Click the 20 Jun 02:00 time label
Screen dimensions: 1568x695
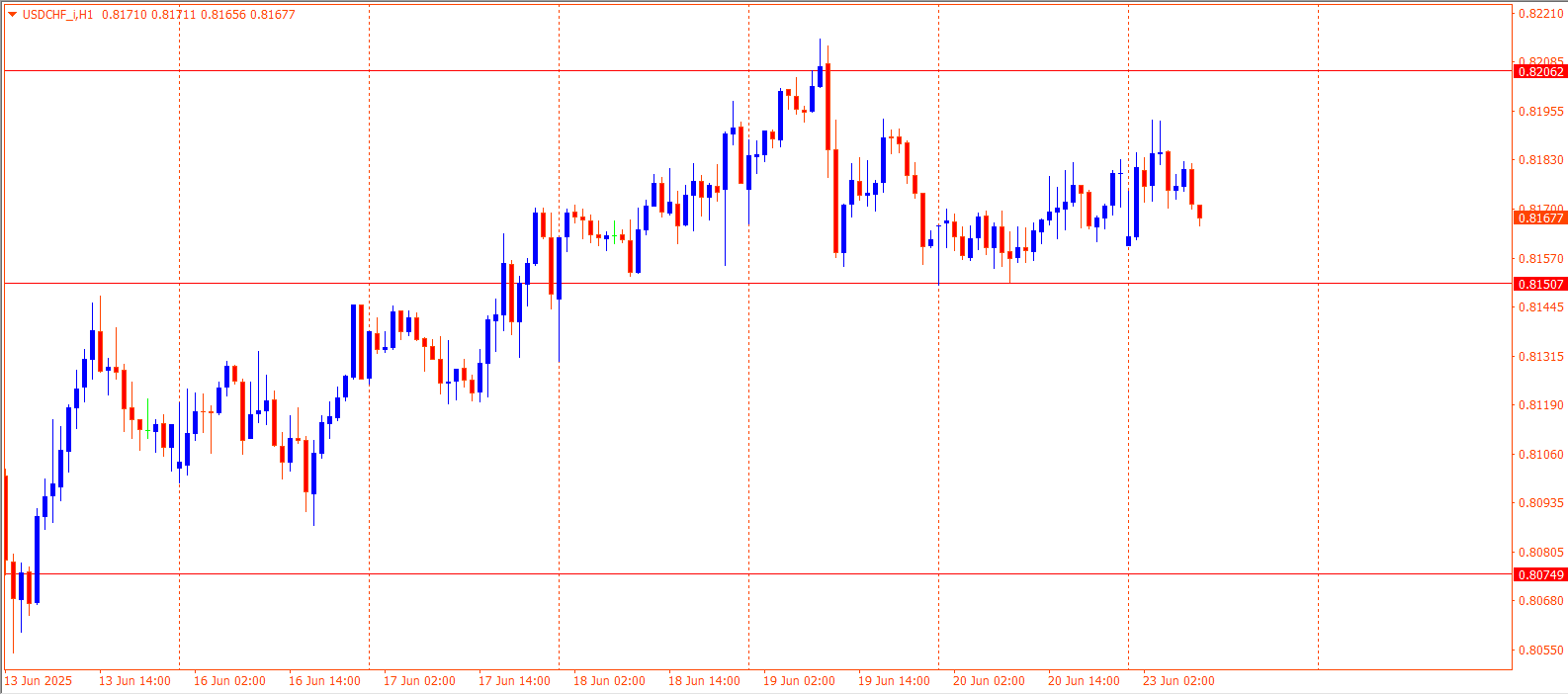coord(989,681)
